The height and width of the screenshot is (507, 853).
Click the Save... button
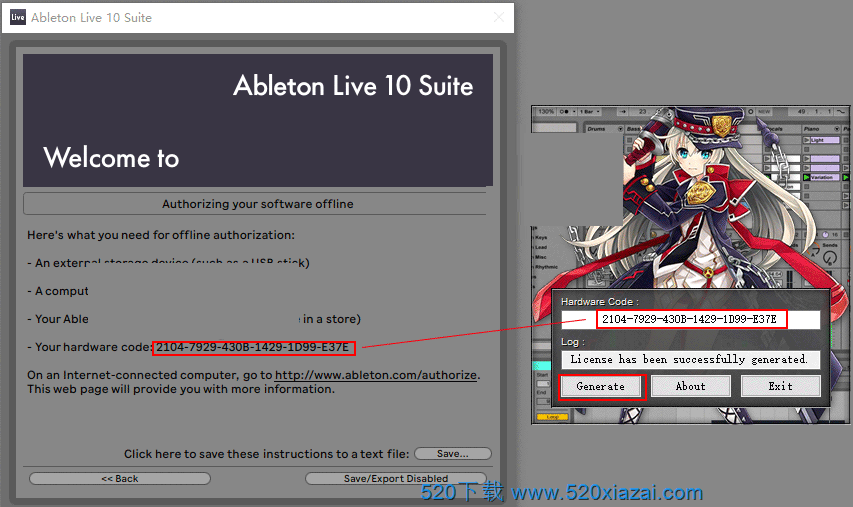coord(452,454)
